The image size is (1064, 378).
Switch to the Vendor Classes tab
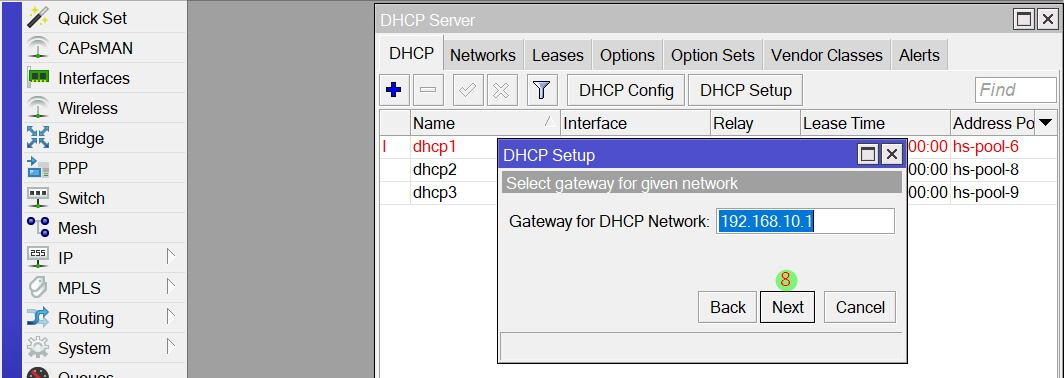point(827,55)
